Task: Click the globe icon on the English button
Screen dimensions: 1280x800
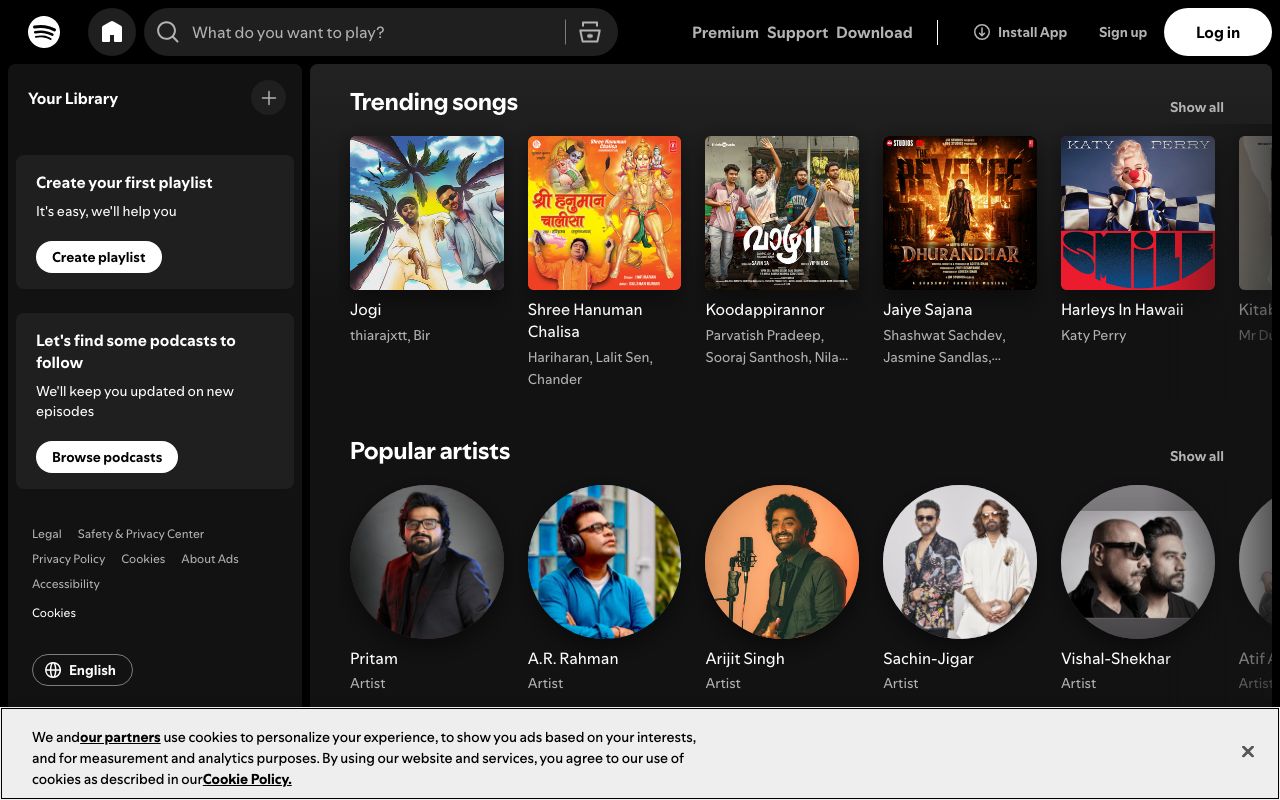Action: [x=53, y=670]
